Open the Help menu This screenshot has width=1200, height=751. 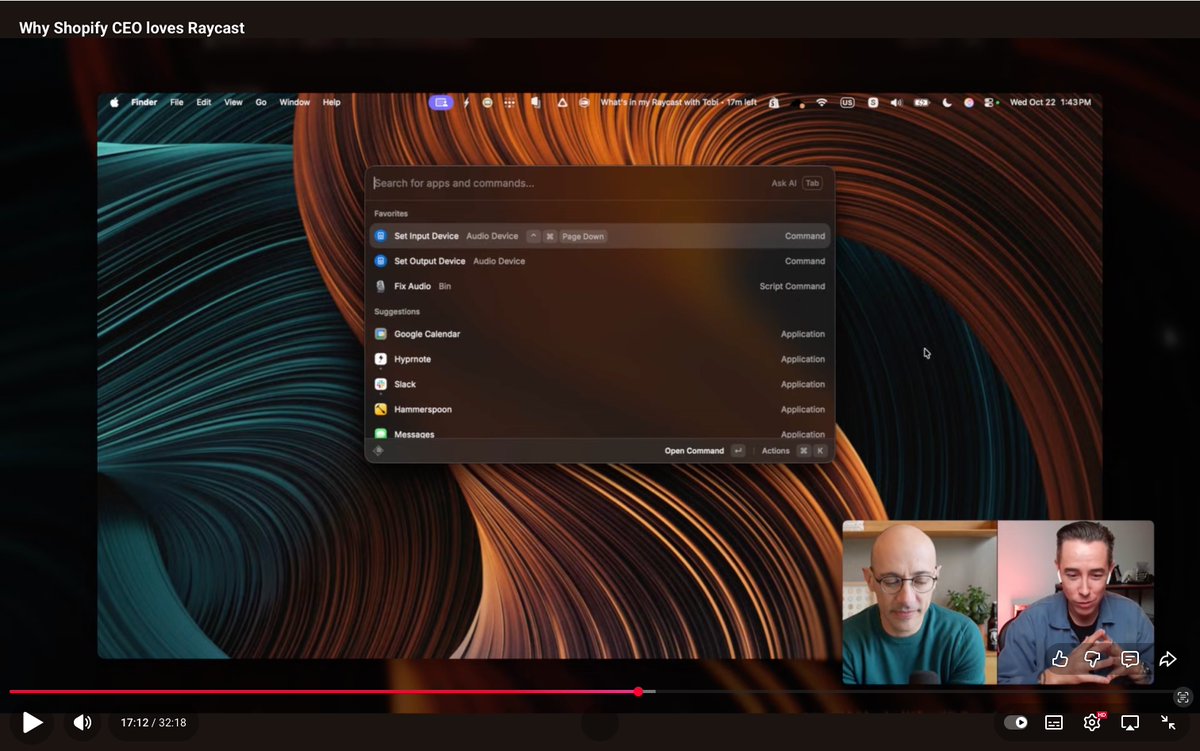(x=332, y=102)
